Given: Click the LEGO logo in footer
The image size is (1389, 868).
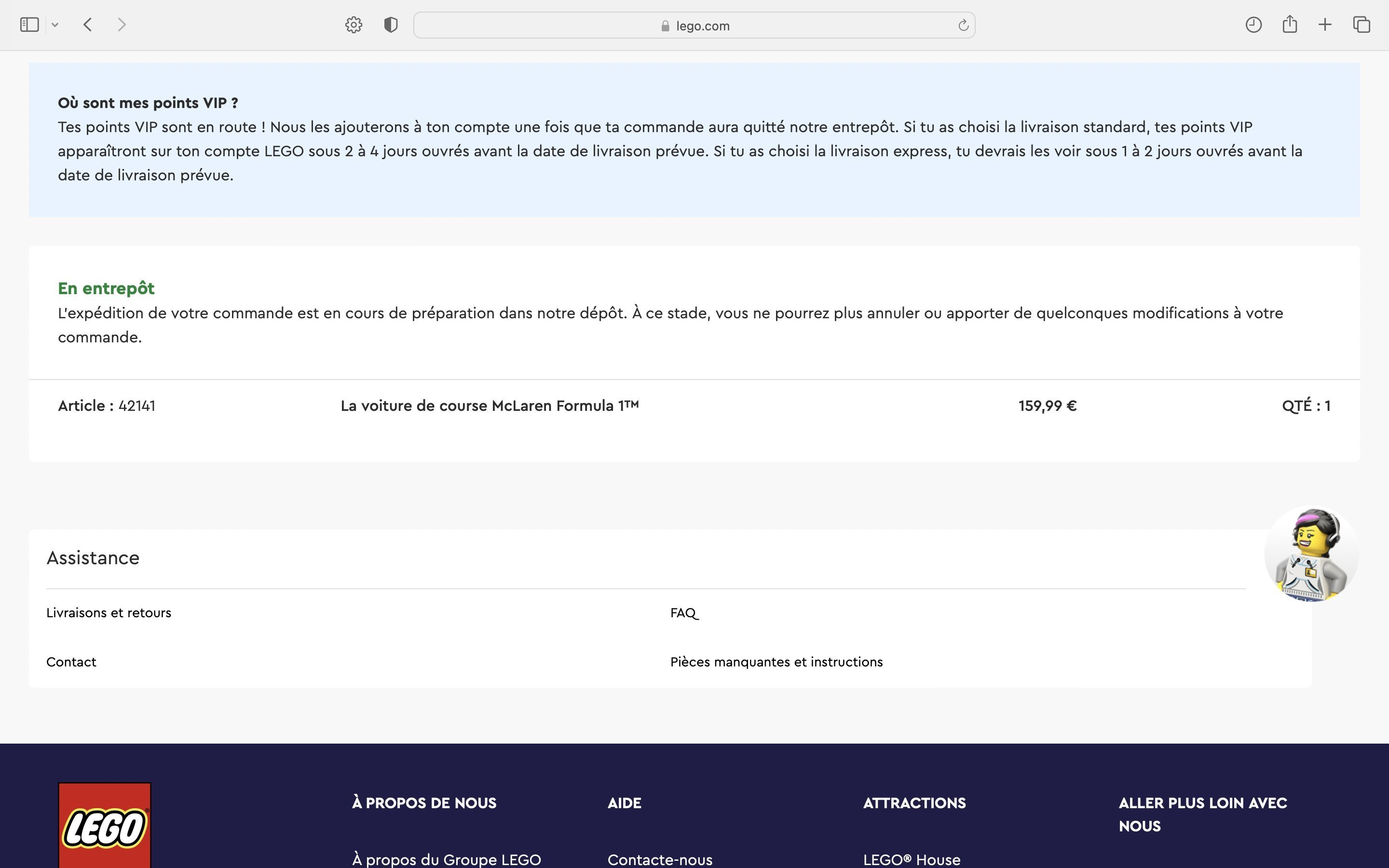Looking at the screenshot, I should point(105,827).
